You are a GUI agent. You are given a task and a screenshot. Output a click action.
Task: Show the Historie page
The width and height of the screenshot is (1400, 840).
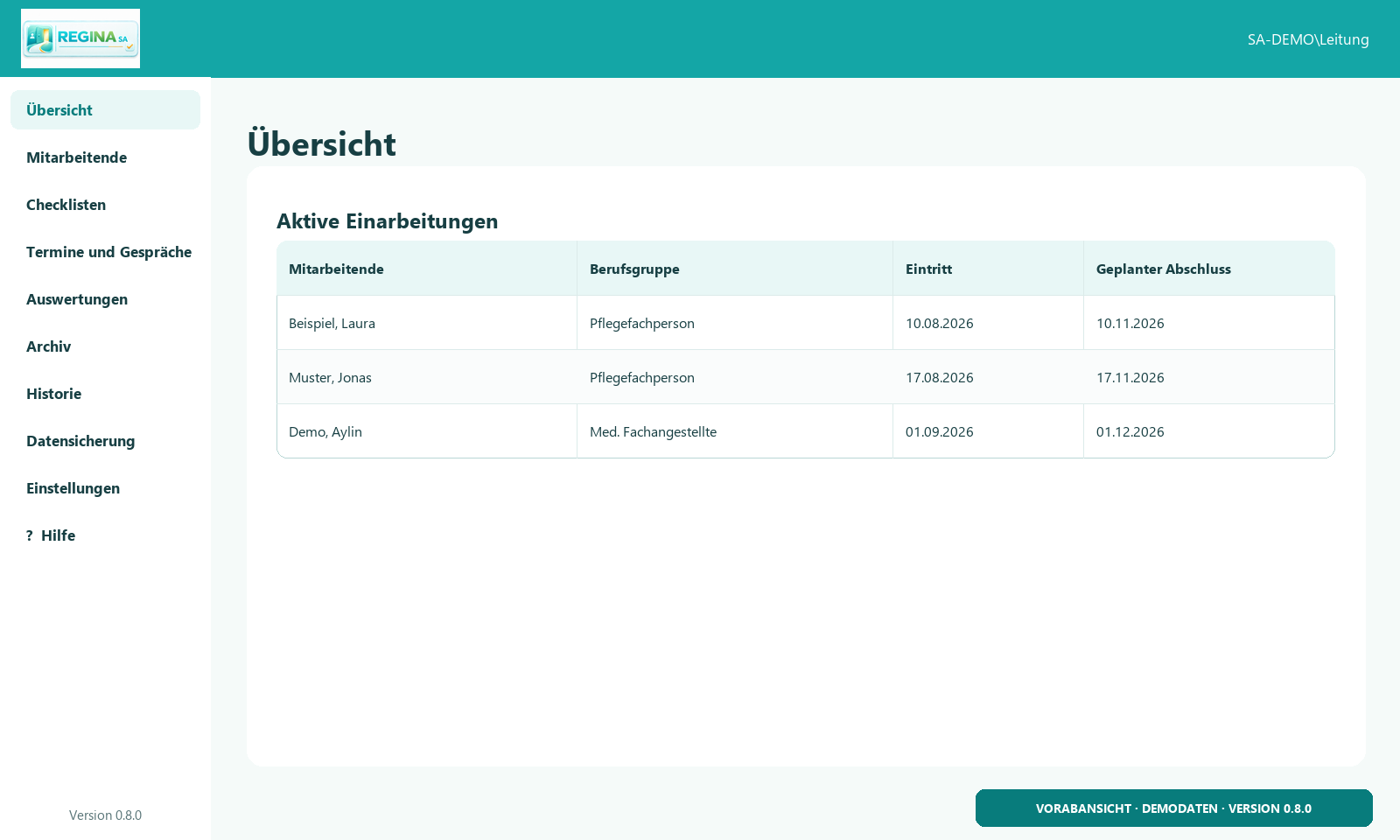pos(105,394)
